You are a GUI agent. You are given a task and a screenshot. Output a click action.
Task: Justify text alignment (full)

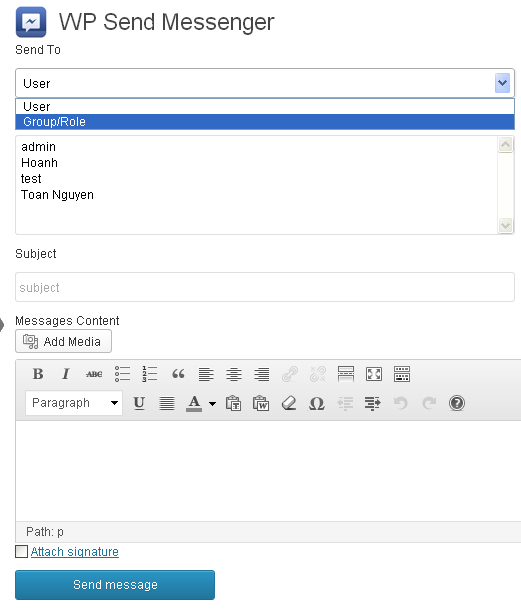click(x=167, y=403)
